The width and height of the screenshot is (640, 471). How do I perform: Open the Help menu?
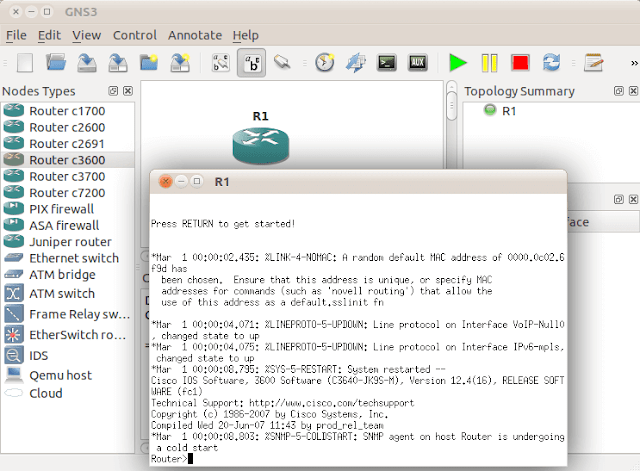[x=245, y=36]
